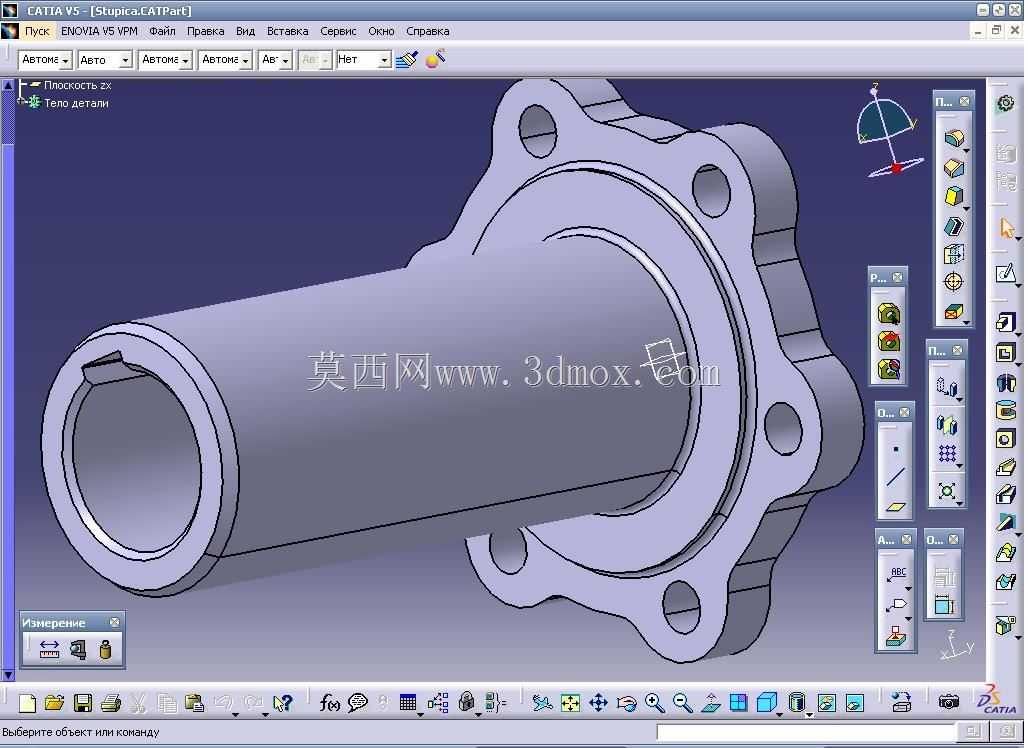Click the Shaft icon in right toolbar
The image size is (1028, 748).
(x=1006, y=382)
